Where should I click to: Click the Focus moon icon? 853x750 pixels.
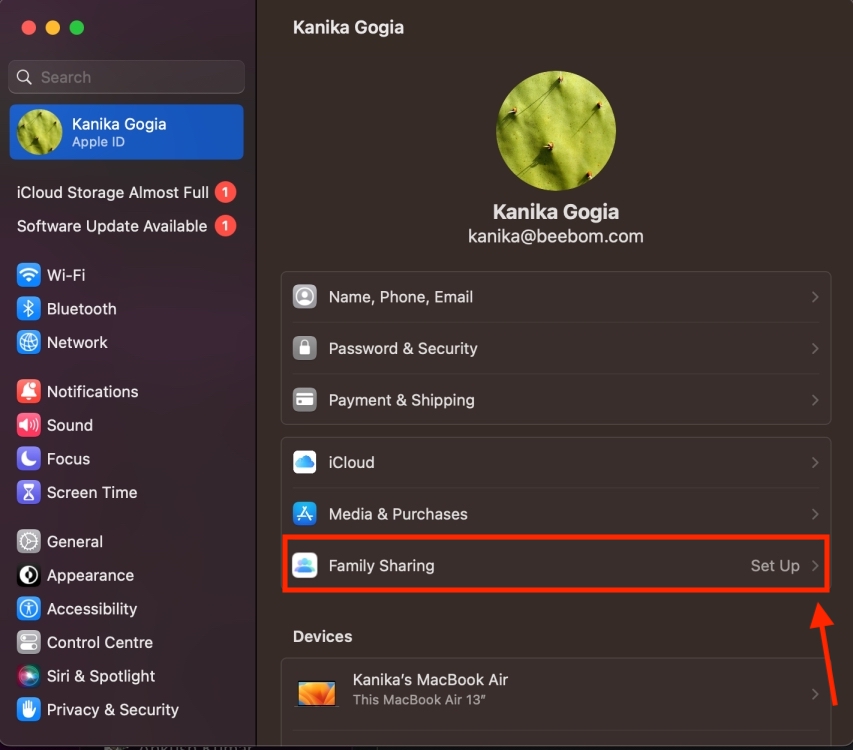[28, 459]
